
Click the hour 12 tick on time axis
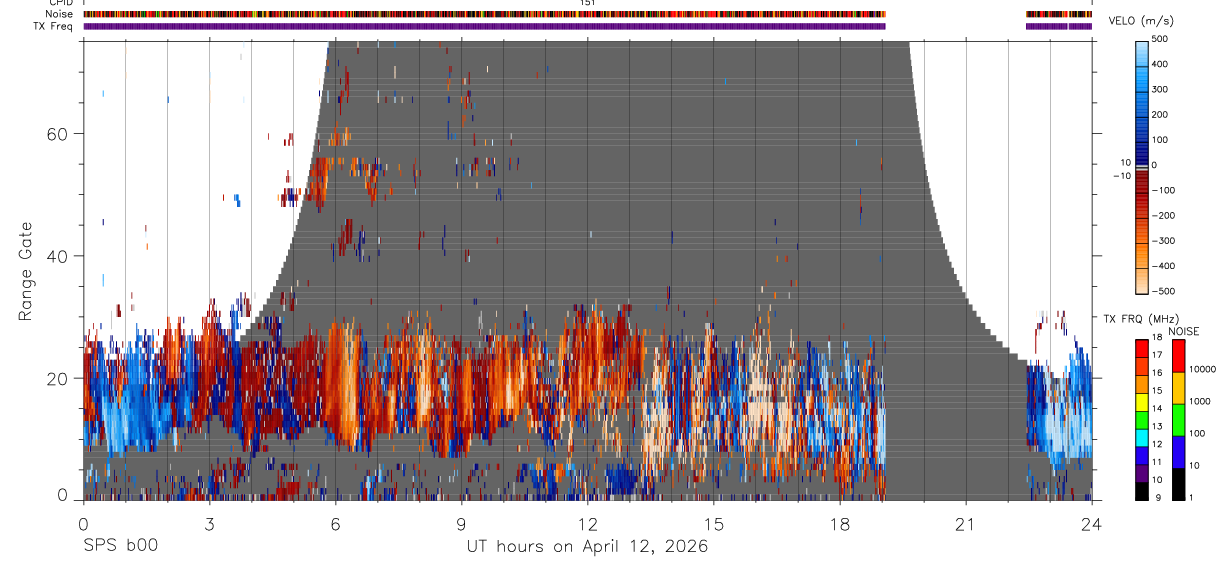(587, 523)
